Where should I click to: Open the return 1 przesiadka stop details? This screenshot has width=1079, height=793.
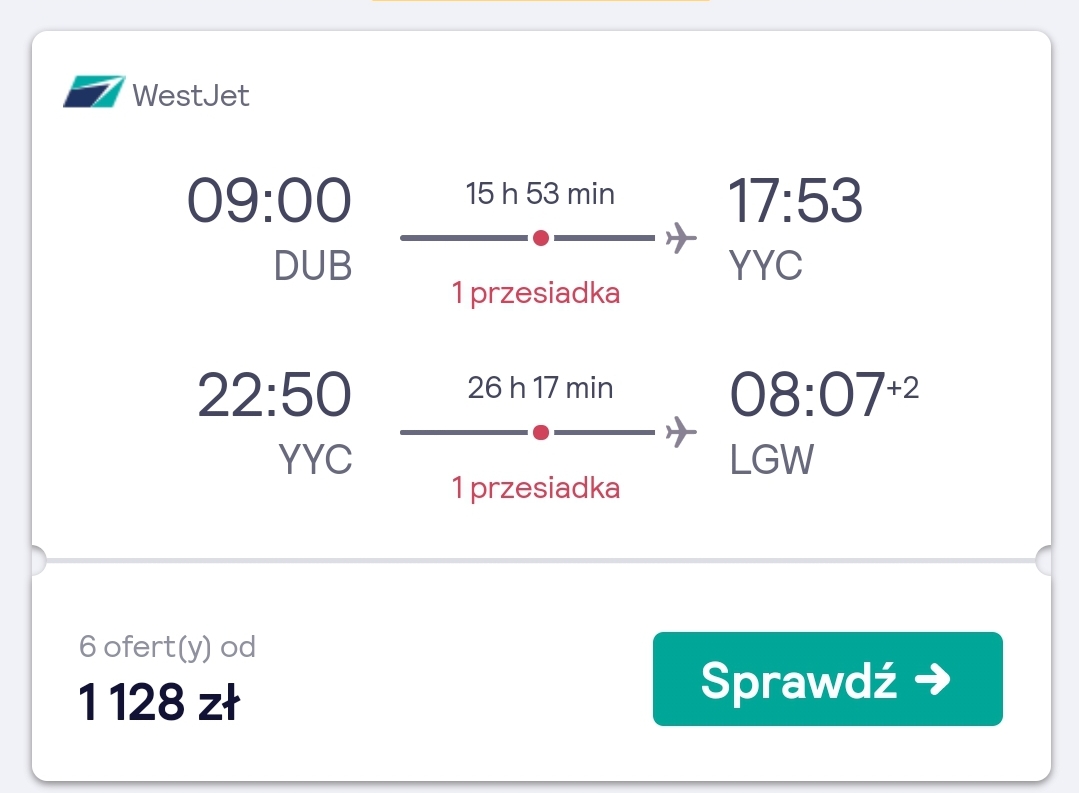pos(535,488)
